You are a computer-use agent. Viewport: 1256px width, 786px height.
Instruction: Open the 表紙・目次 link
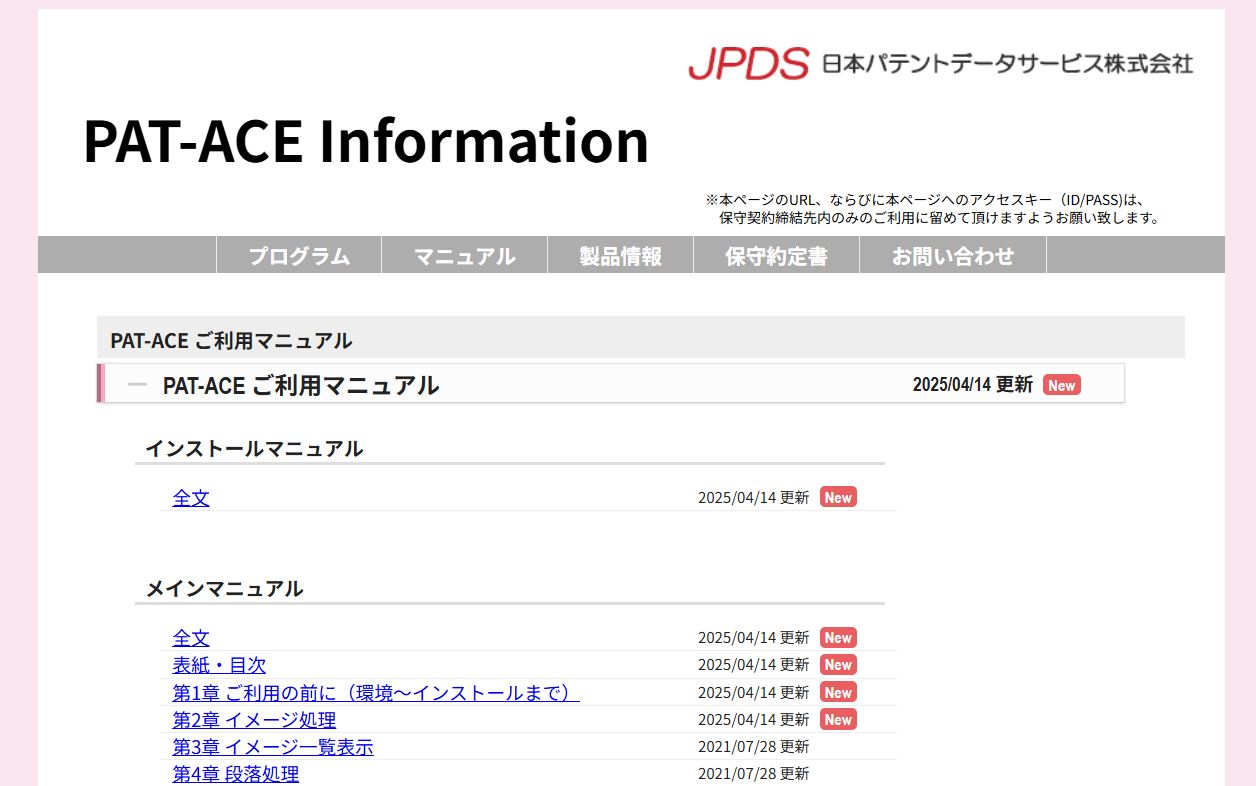click(219, 665)
